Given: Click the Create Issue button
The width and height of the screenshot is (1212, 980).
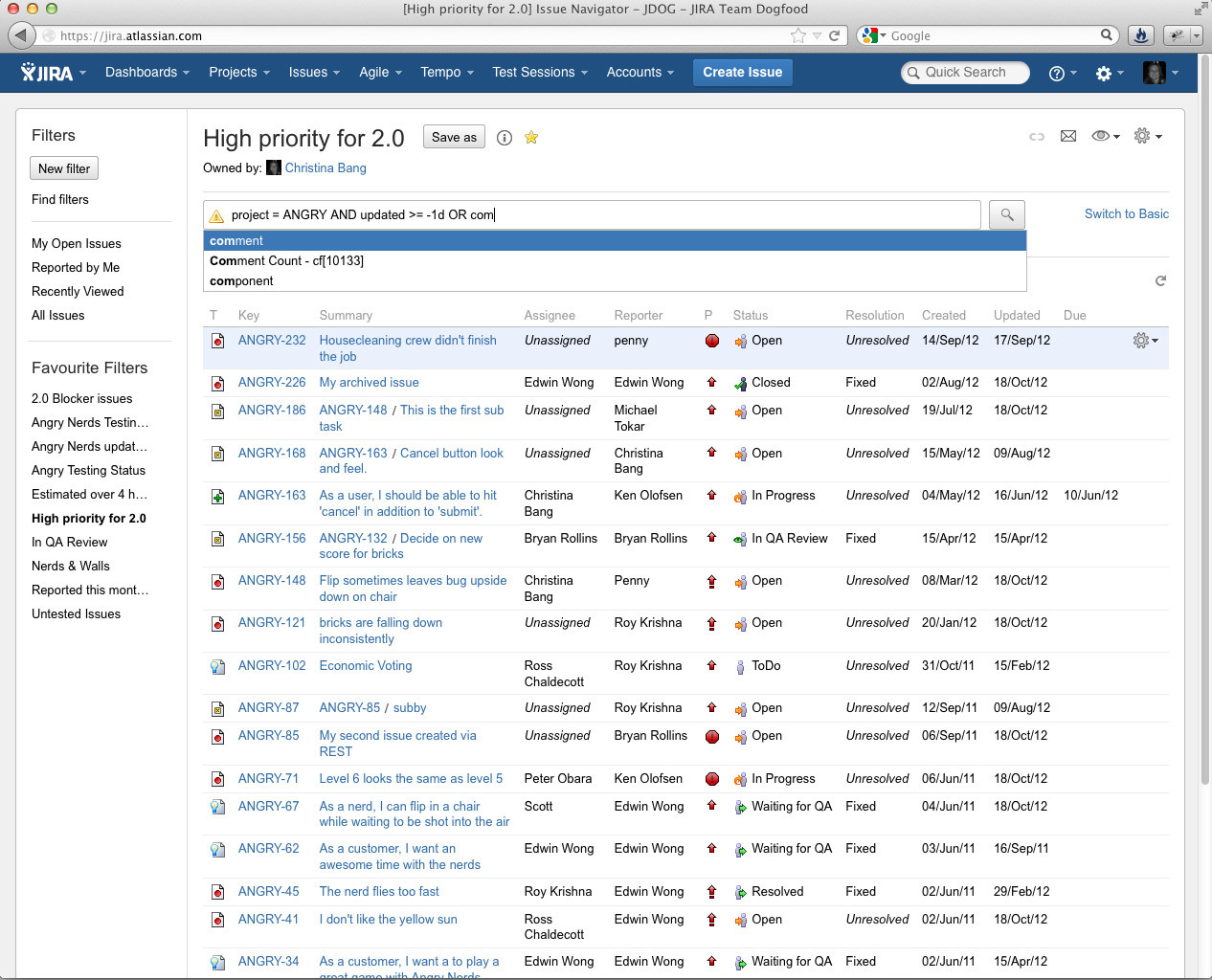Looking at the screenshot, I should (x=742, y=73).
